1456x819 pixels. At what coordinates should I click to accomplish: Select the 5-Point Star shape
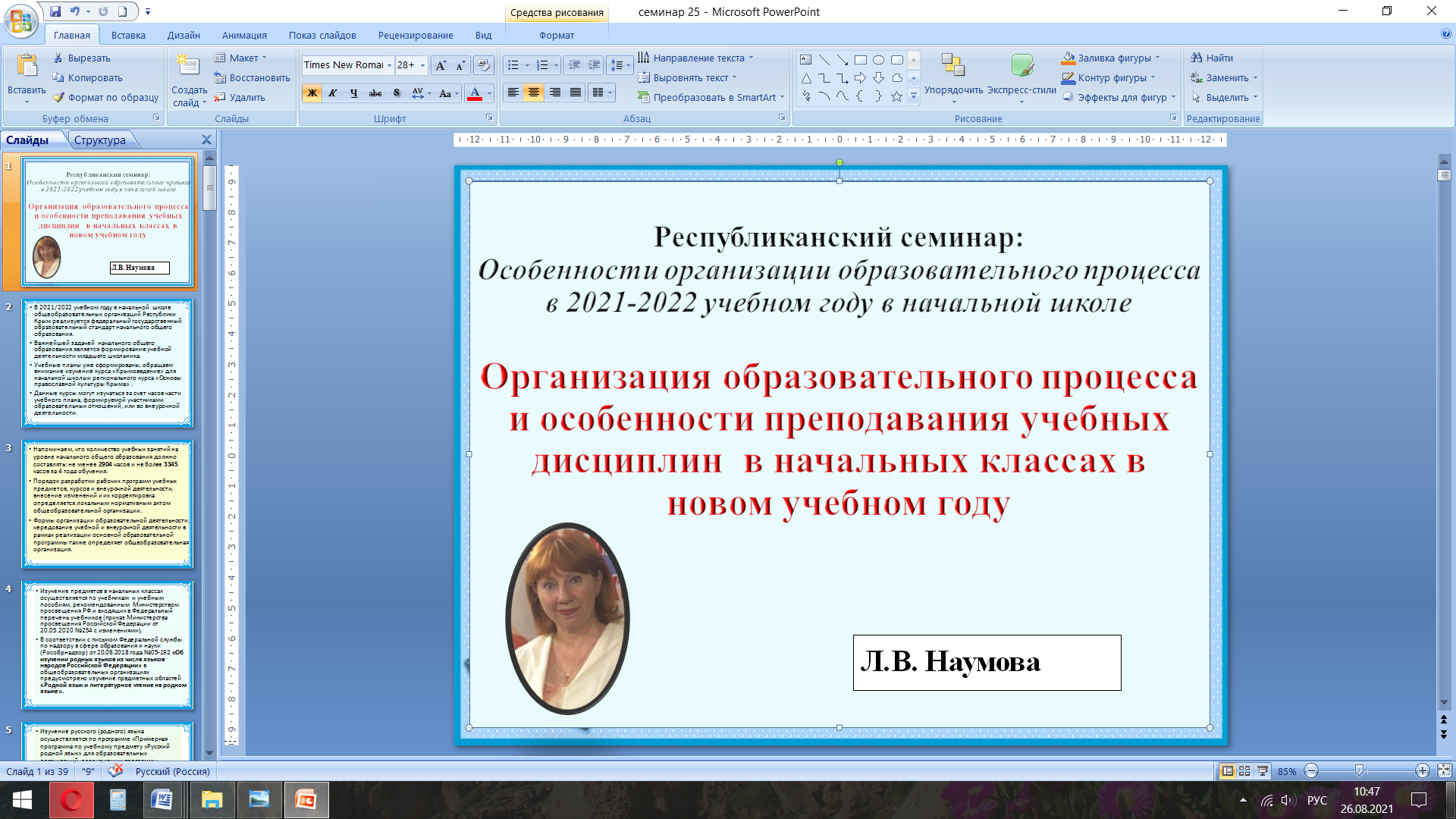click(x=896, y=96)
